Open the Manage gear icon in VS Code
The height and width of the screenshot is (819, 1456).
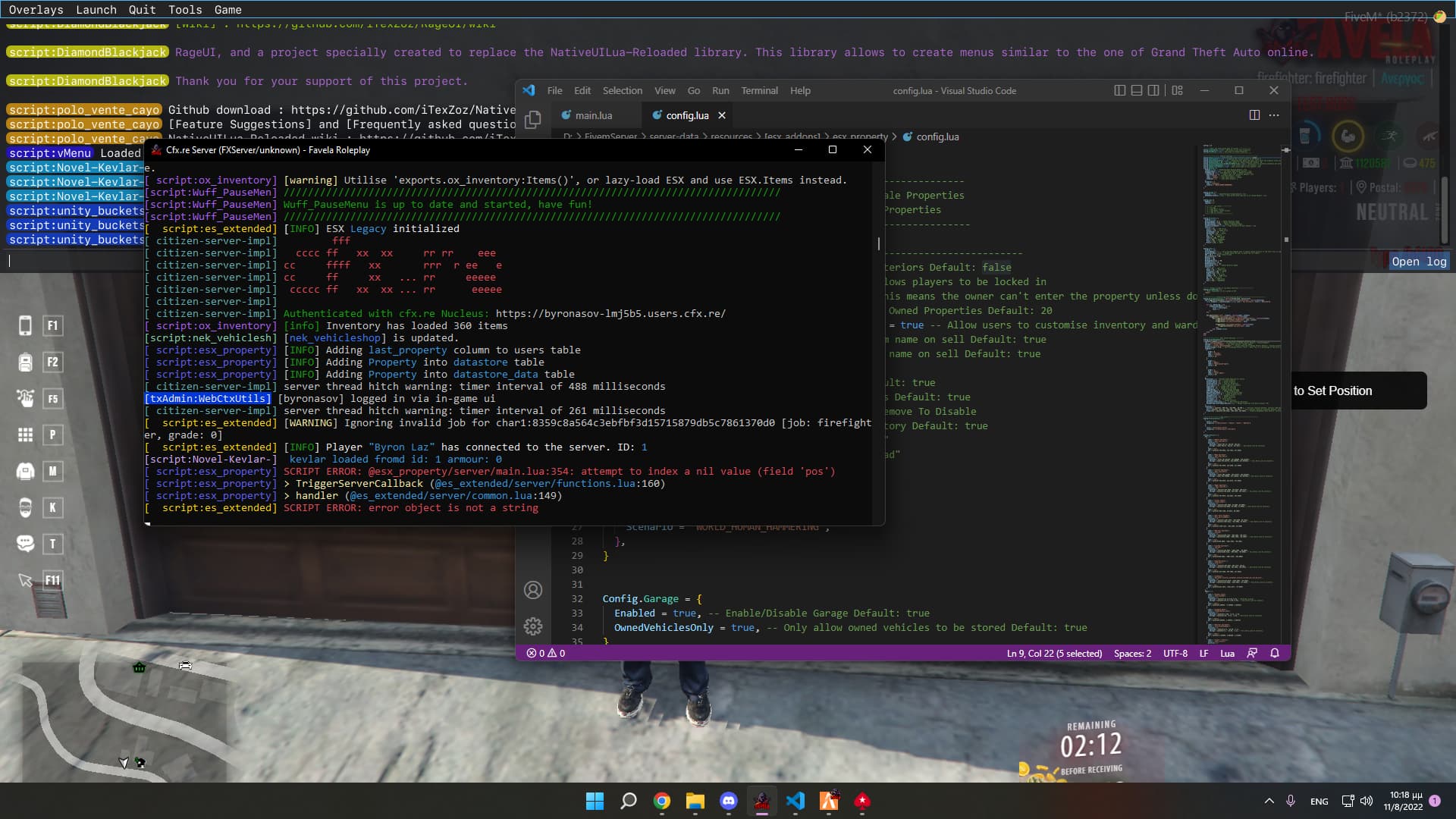(533, 626)
